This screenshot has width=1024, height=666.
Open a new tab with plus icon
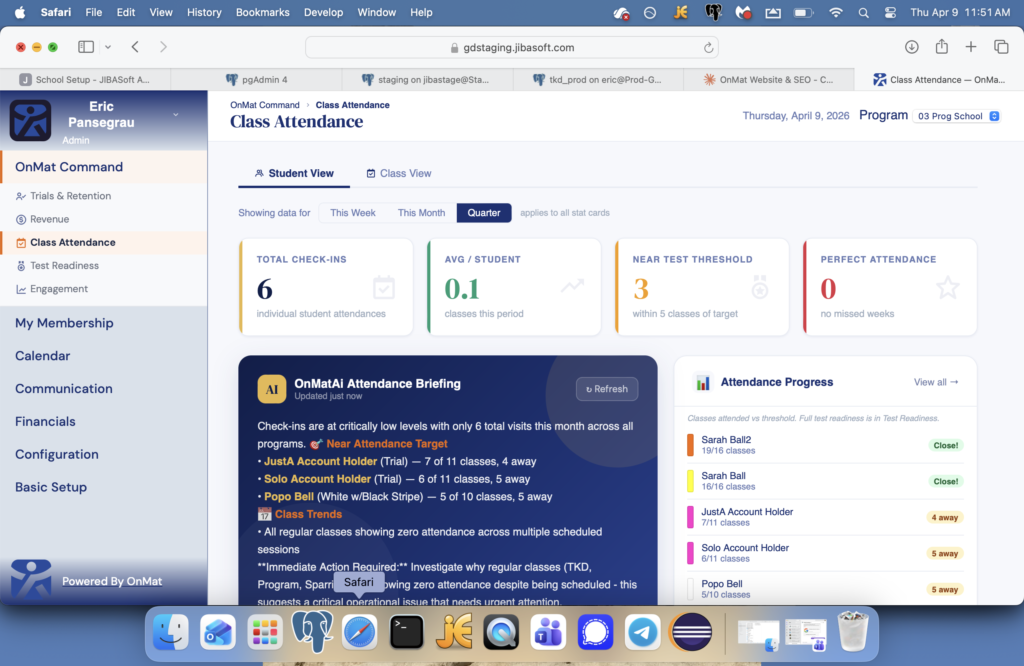971,47
